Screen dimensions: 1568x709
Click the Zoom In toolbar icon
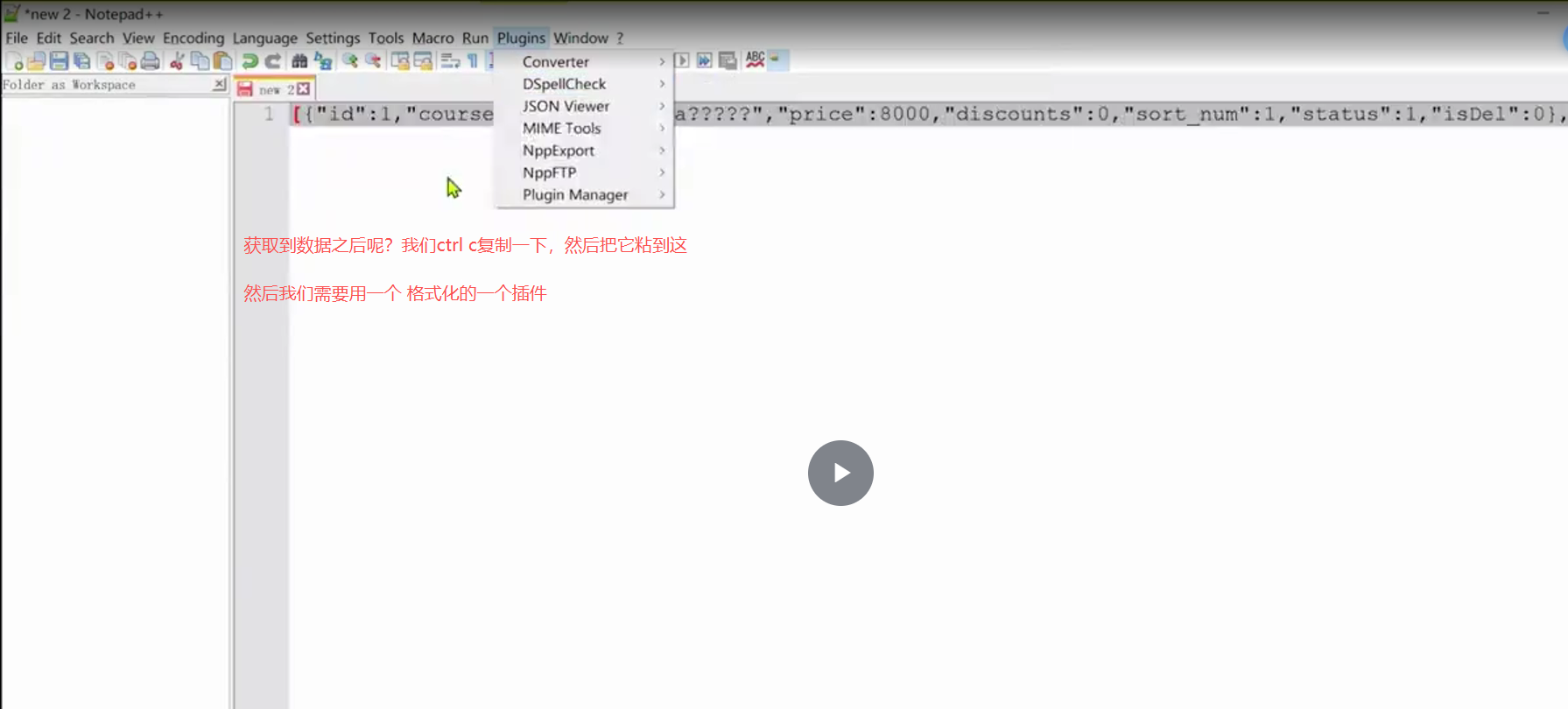(350, 60)
